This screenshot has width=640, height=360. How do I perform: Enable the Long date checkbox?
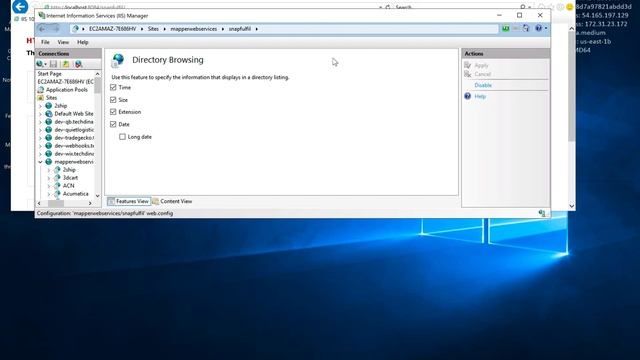point(122,137)
